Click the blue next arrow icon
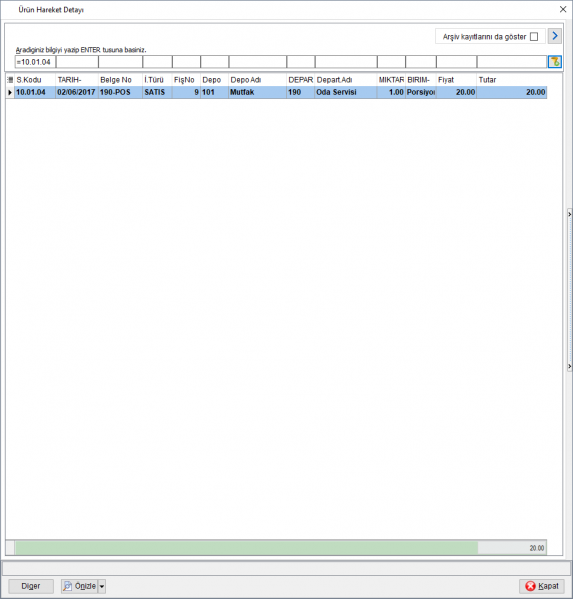Image resolution: width=573 pixels, height=599 pixels. click(x=555, y=36)
